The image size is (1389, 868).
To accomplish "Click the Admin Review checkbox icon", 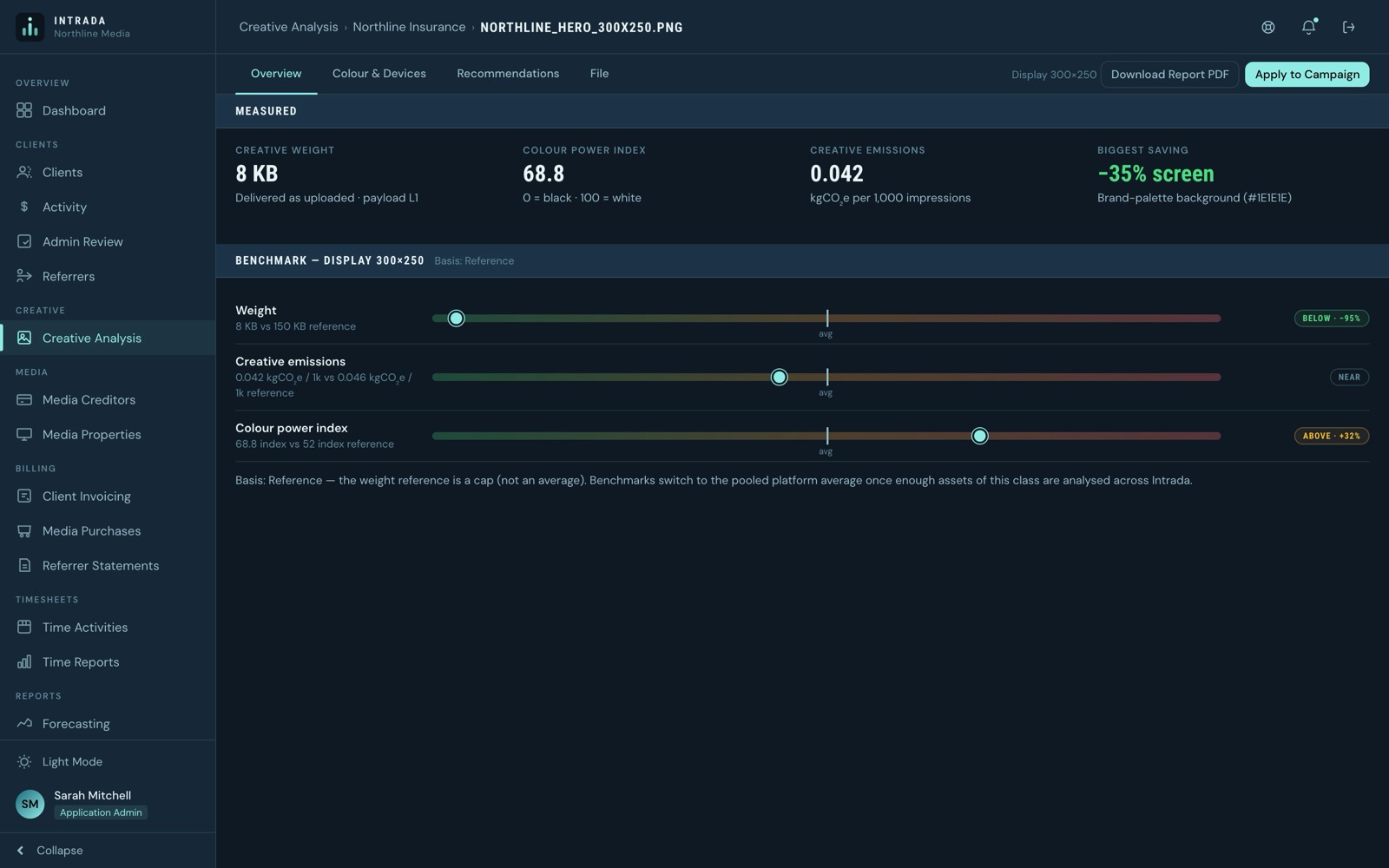I will (x=24, y=241).
